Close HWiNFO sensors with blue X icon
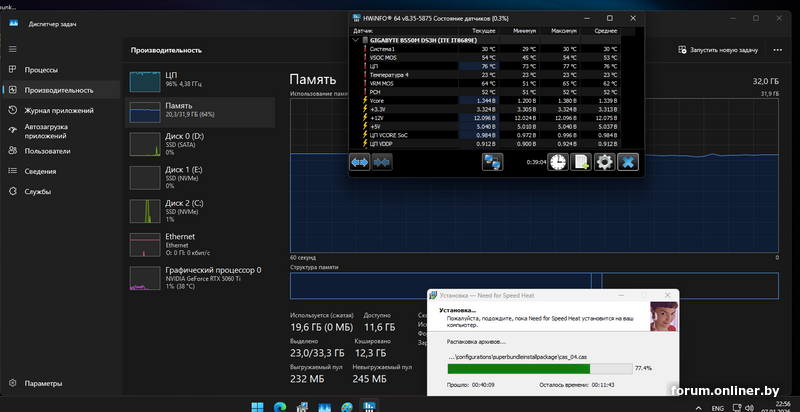The width and height of the screenshot is (800, 412). (628, 162)
